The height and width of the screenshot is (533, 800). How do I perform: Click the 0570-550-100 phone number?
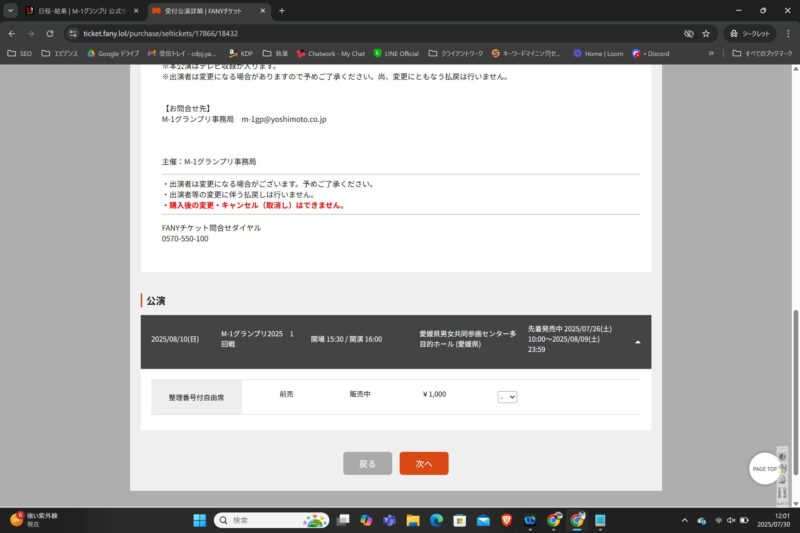(x=185, y=239)
